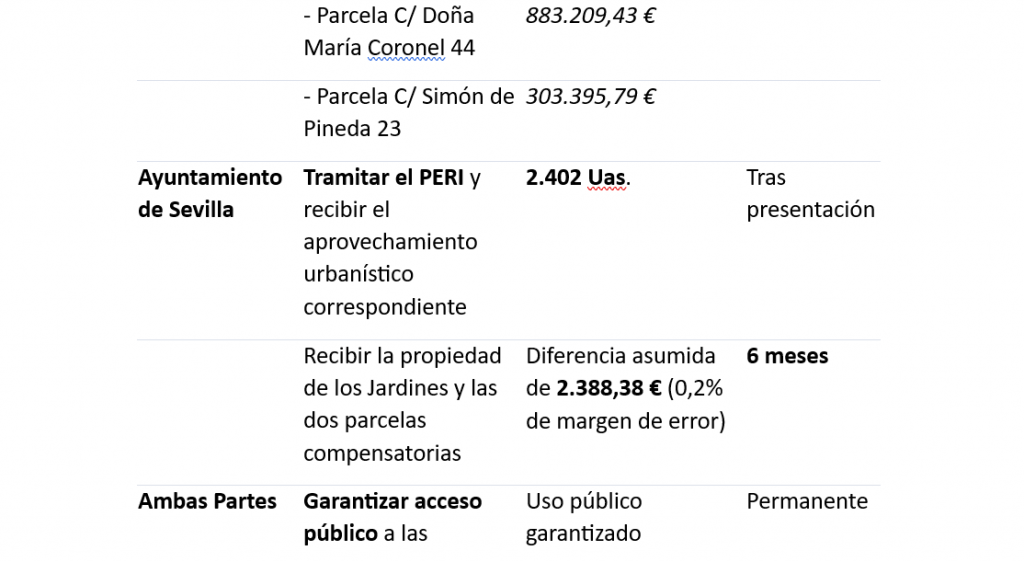The height and width of the screenshot is (562, 1024).
Task: Click the "de Sevilla" bold text
Action: (186, 210)
